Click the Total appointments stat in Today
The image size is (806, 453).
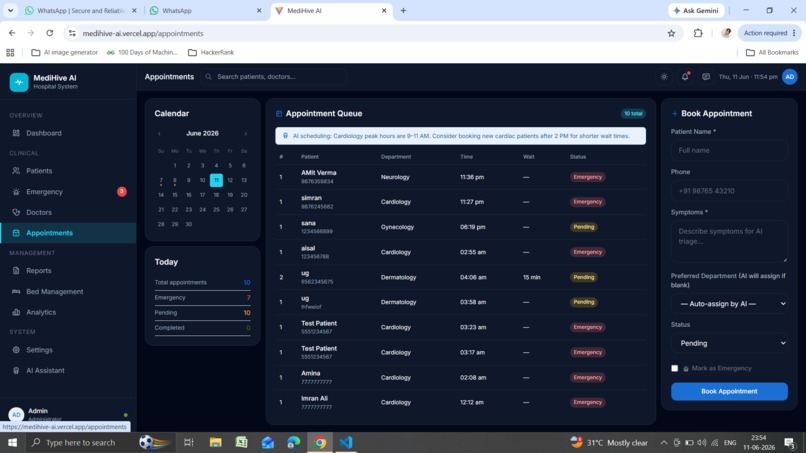[202, 282]
